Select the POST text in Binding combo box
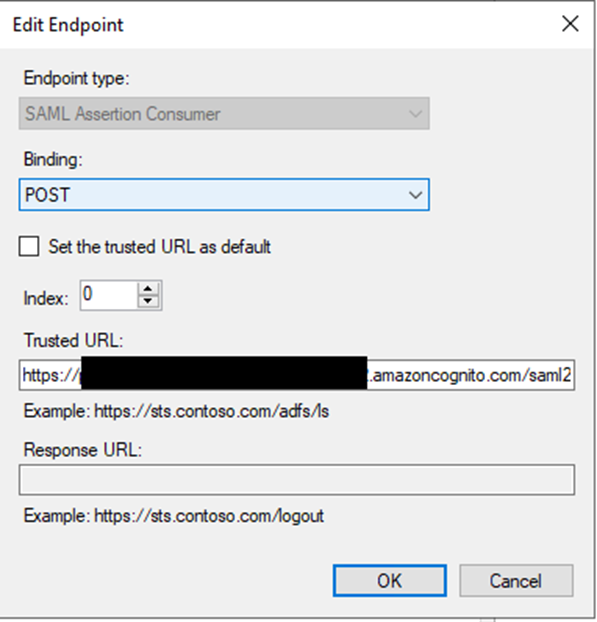The width and height of the screenshot is (597, 622). (x=48, y=195)
